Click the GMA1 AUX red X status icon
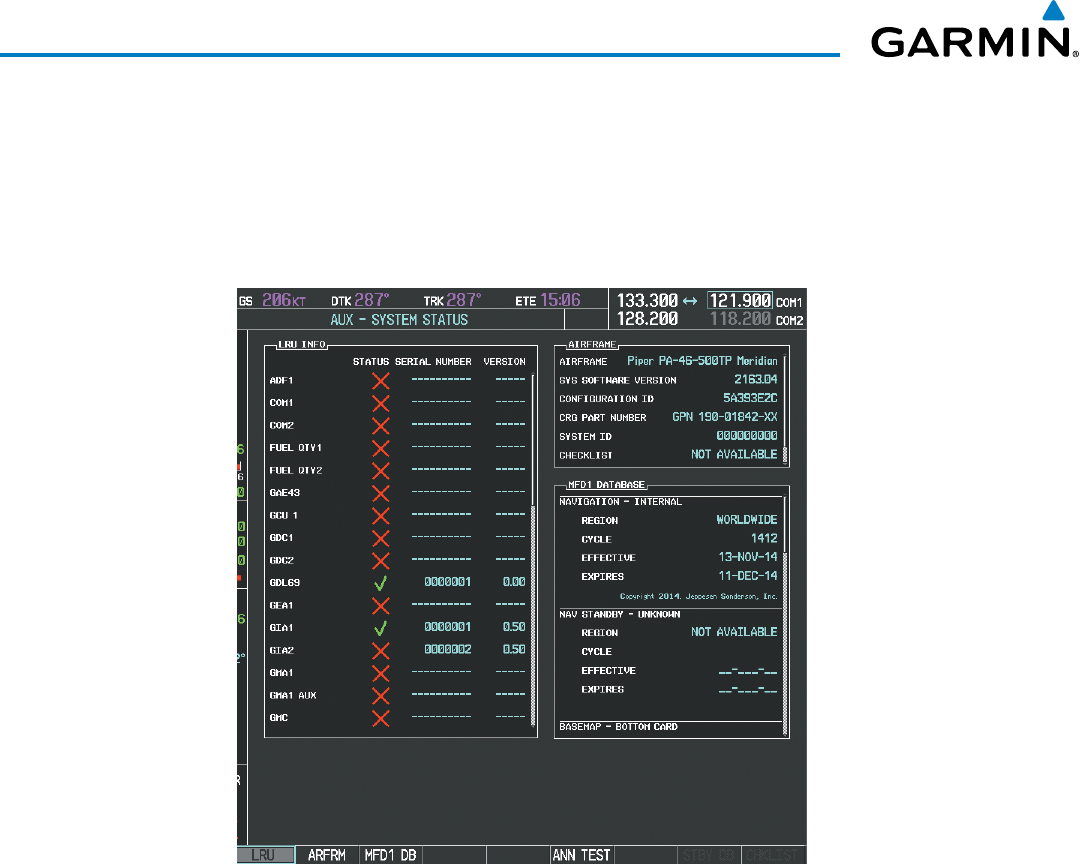 point(380,696)
